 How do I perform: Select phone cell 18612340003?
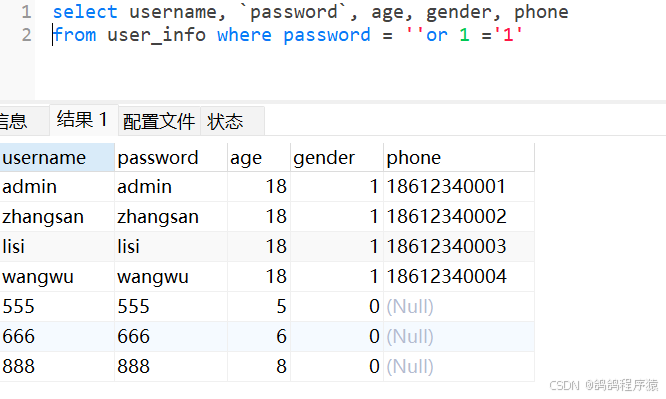click(x=459, y=246)
